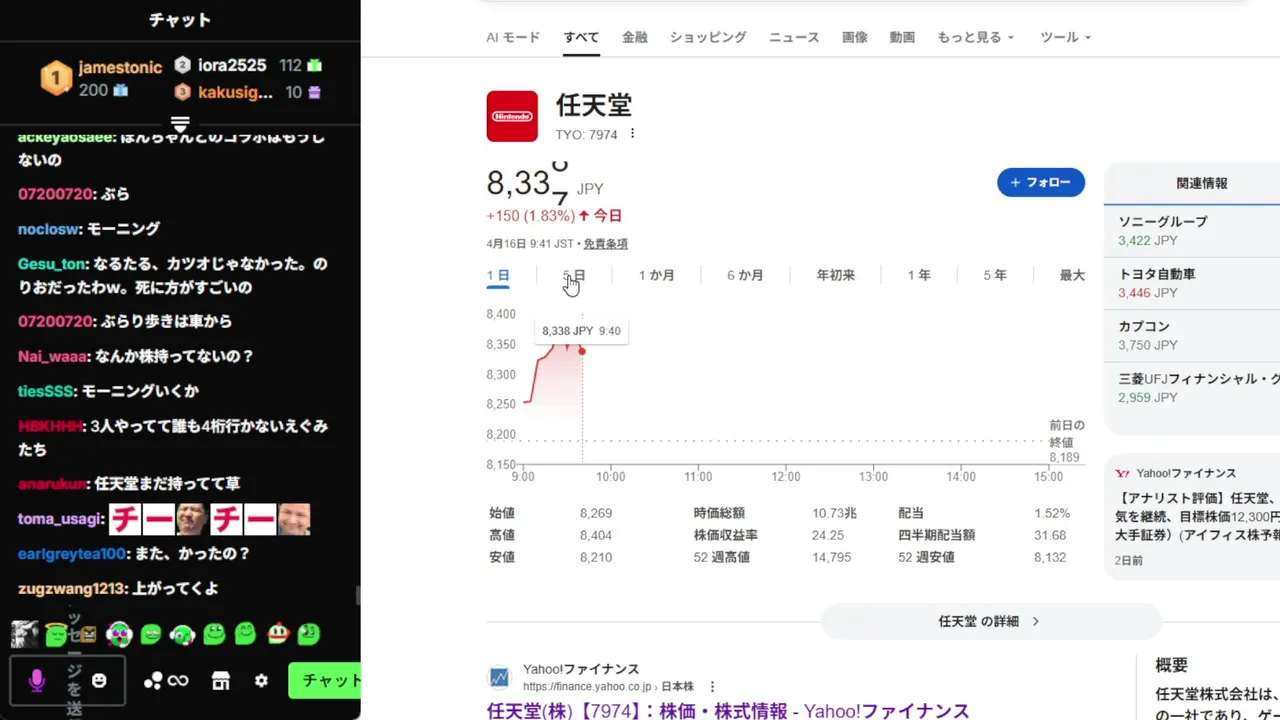
Task: Open トヨタ自動車 related stock
Action: [1192, 283]
